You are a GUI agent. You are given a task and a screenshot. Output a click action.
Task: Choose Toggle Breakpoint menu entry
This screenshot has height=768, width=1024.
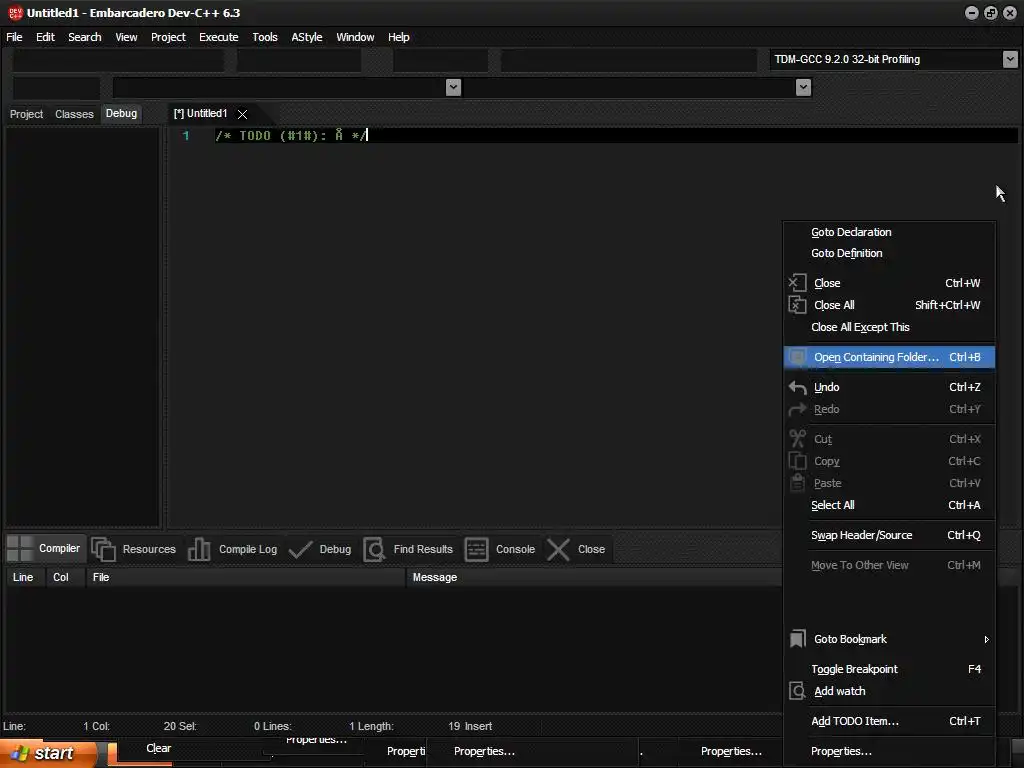(889, 669)
